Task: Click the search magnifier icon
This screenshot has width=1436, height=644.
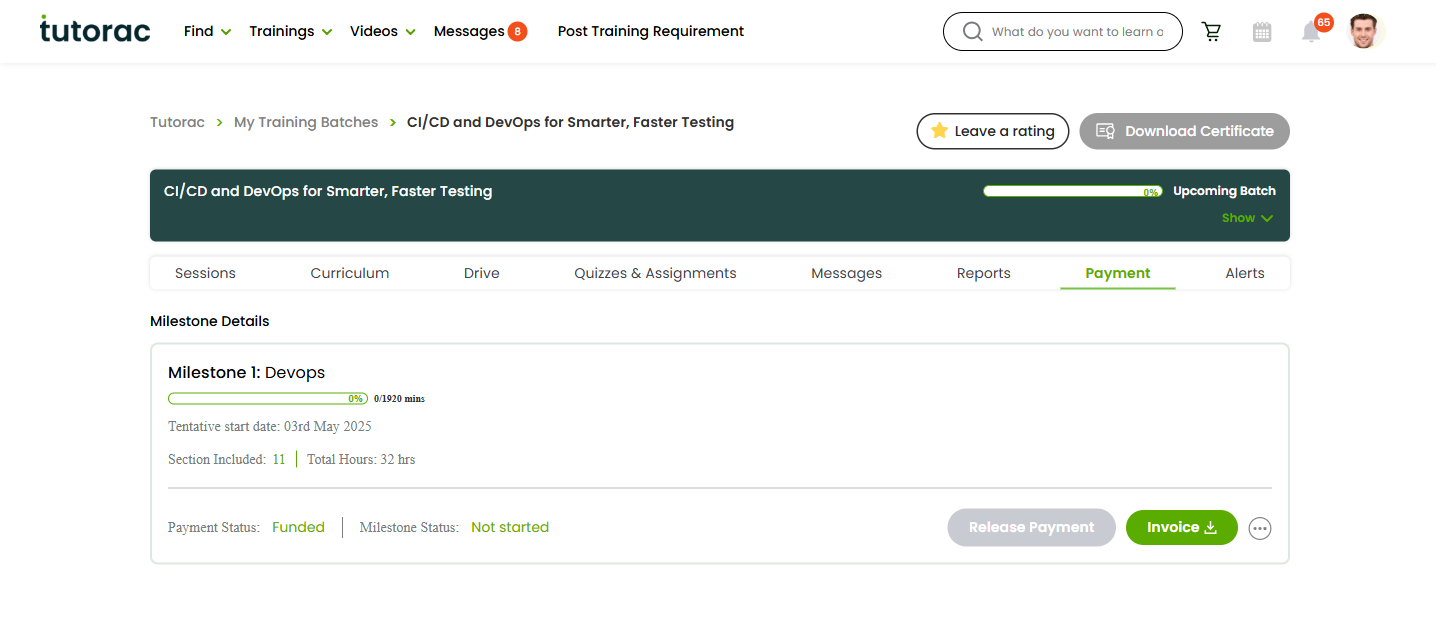Action: pyautogui.click(x=972, y=32)
